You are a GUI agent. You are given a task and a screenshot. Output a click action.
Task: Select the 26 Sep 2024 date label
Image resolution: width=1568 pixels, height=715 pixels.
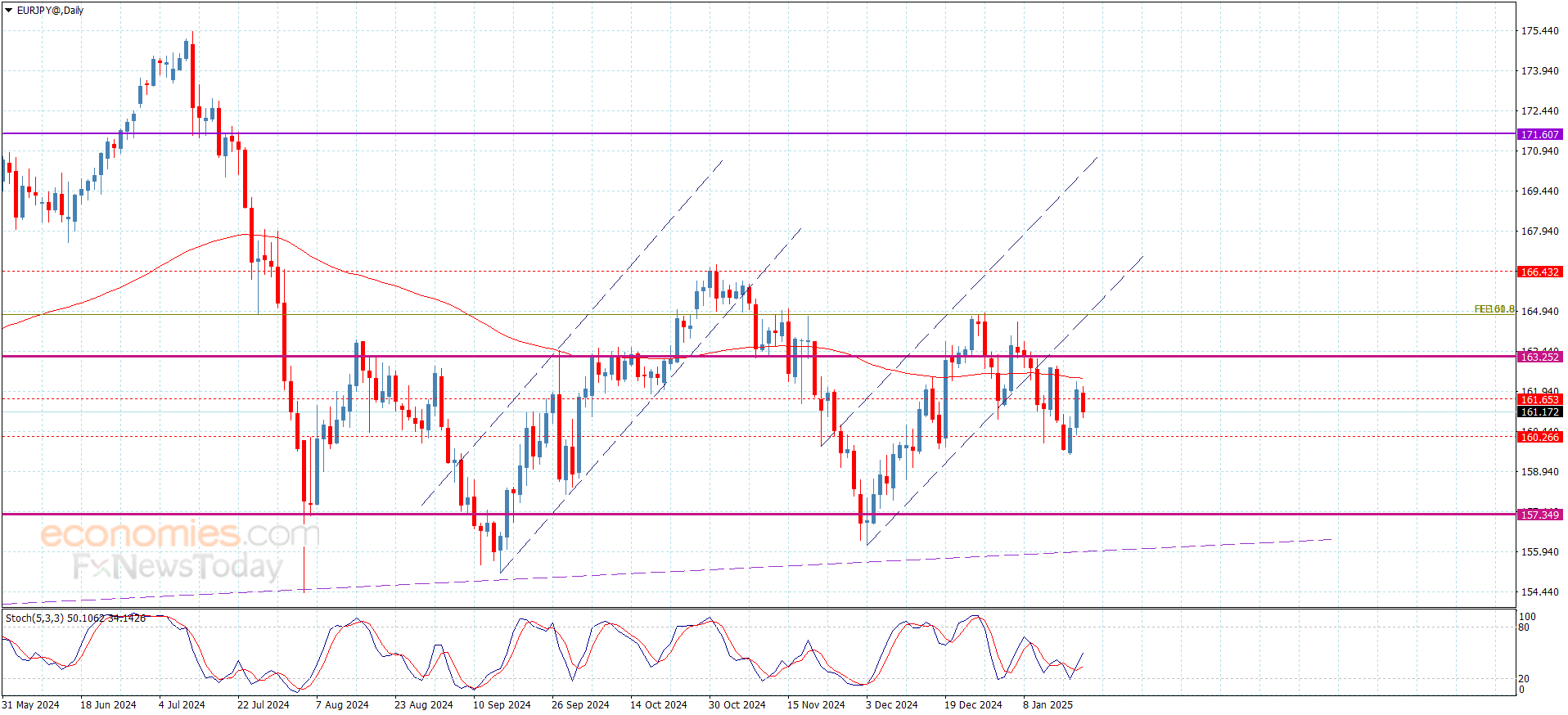580,705
